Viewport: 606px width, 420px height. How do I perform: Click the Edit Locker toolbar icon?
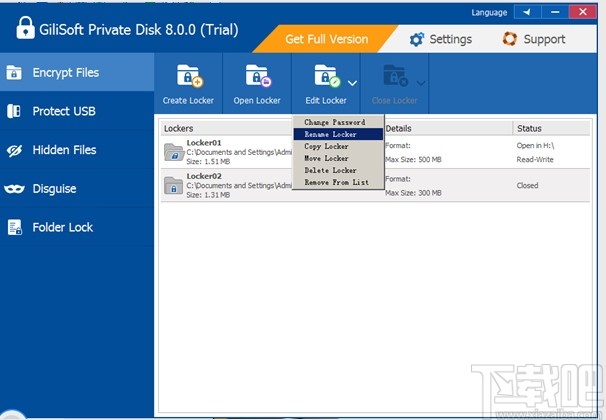coord(327,76)
